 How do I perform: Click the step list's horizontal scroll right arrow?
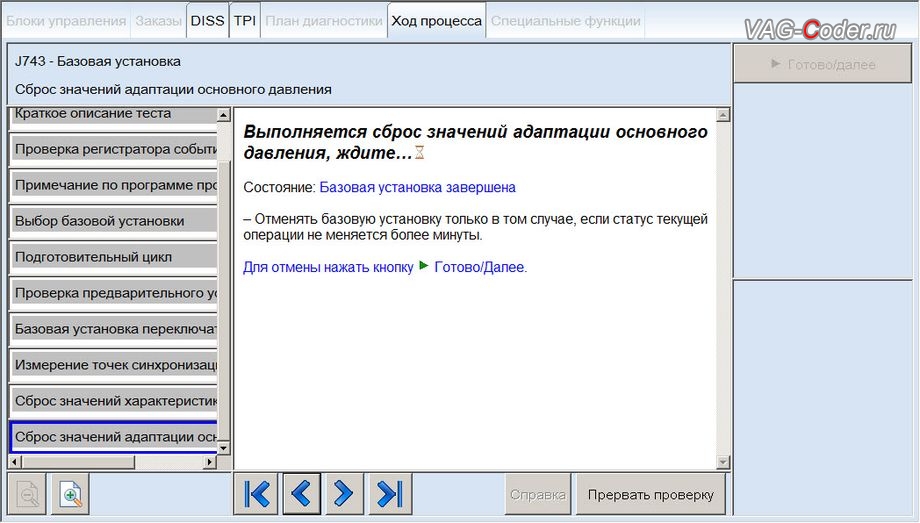click(x=209, y=462)
